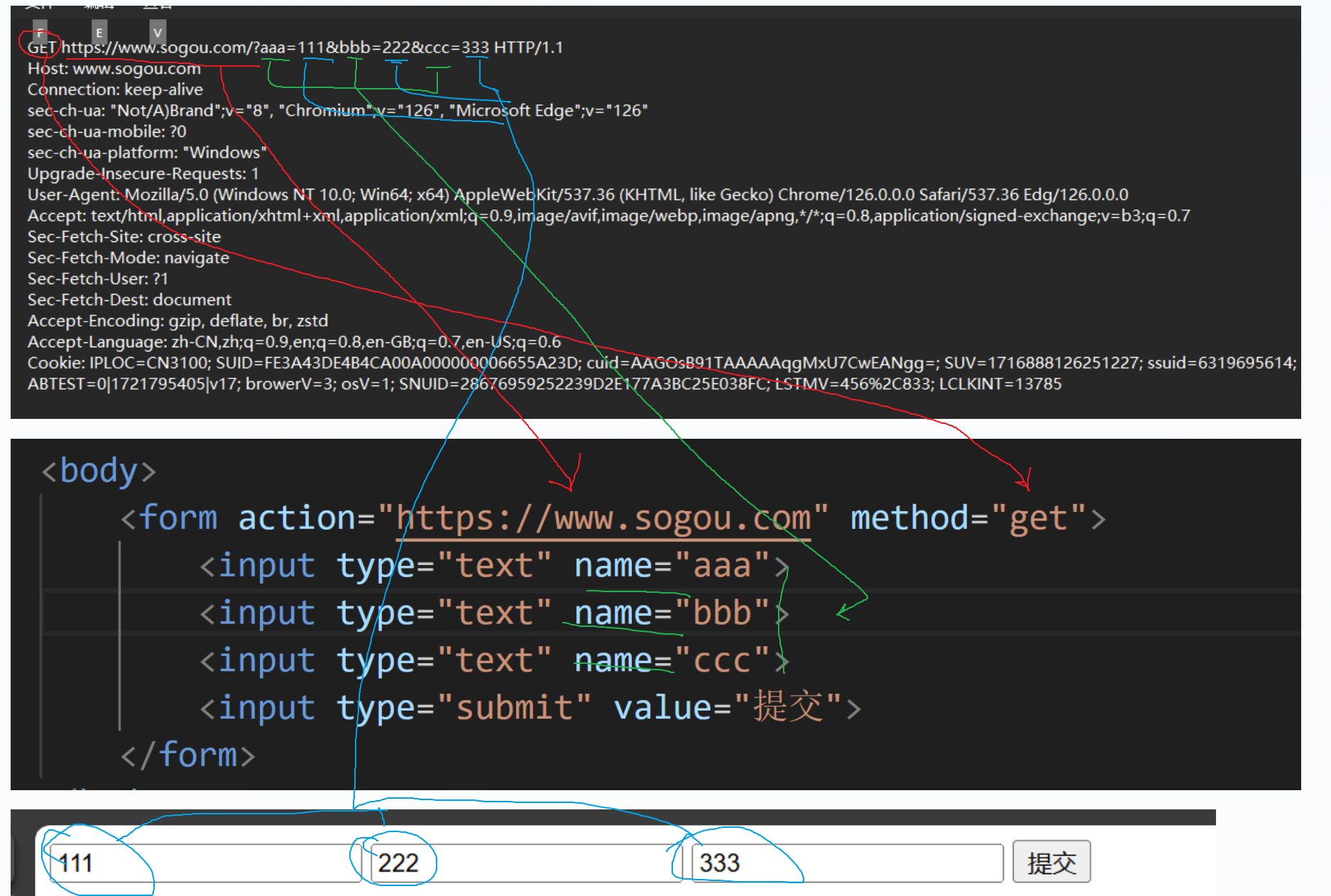Click the text input containing 111
Screen dimensions: 1331x896
click(x=204, y=863)
